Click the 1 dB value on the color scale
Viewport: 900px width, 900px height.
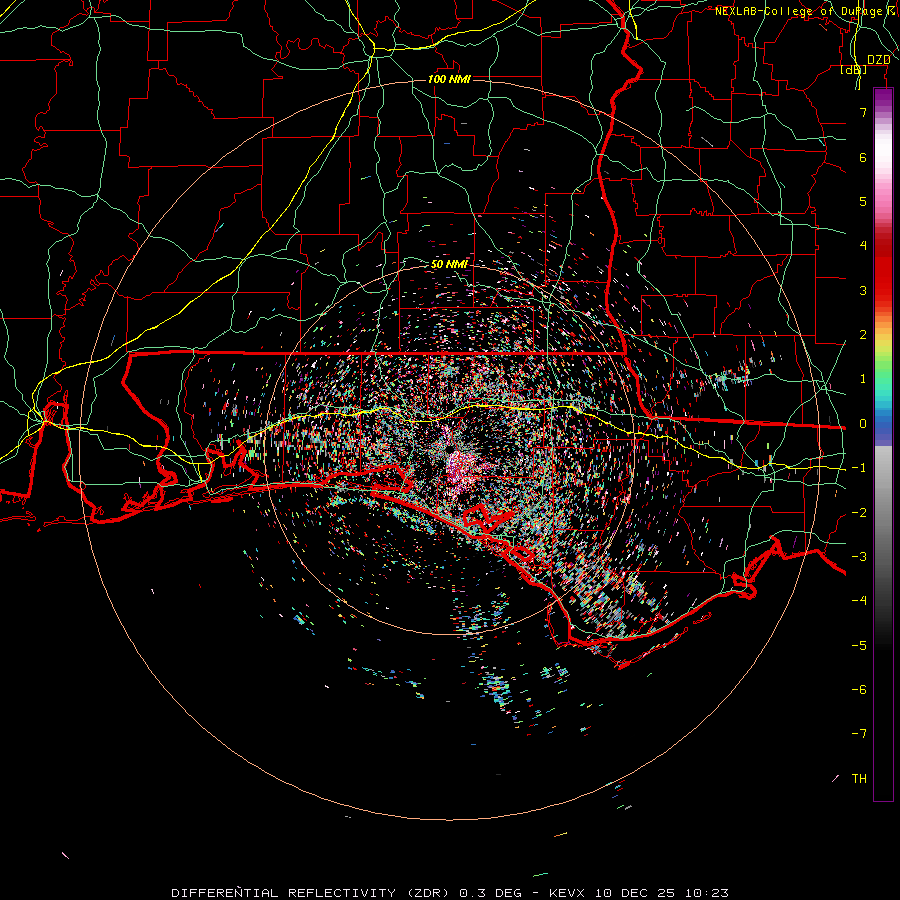863,379
